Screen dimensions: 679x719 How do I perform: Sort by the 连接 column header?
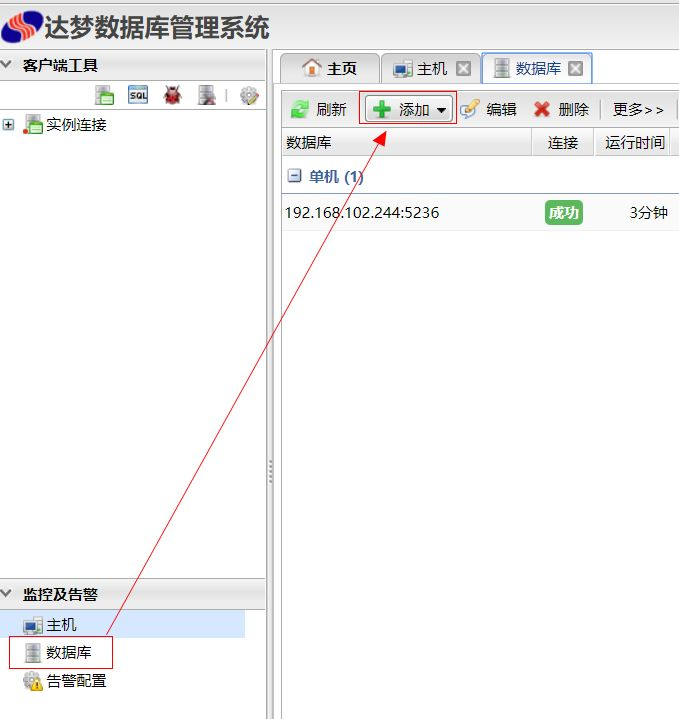[x=563, y=143]
